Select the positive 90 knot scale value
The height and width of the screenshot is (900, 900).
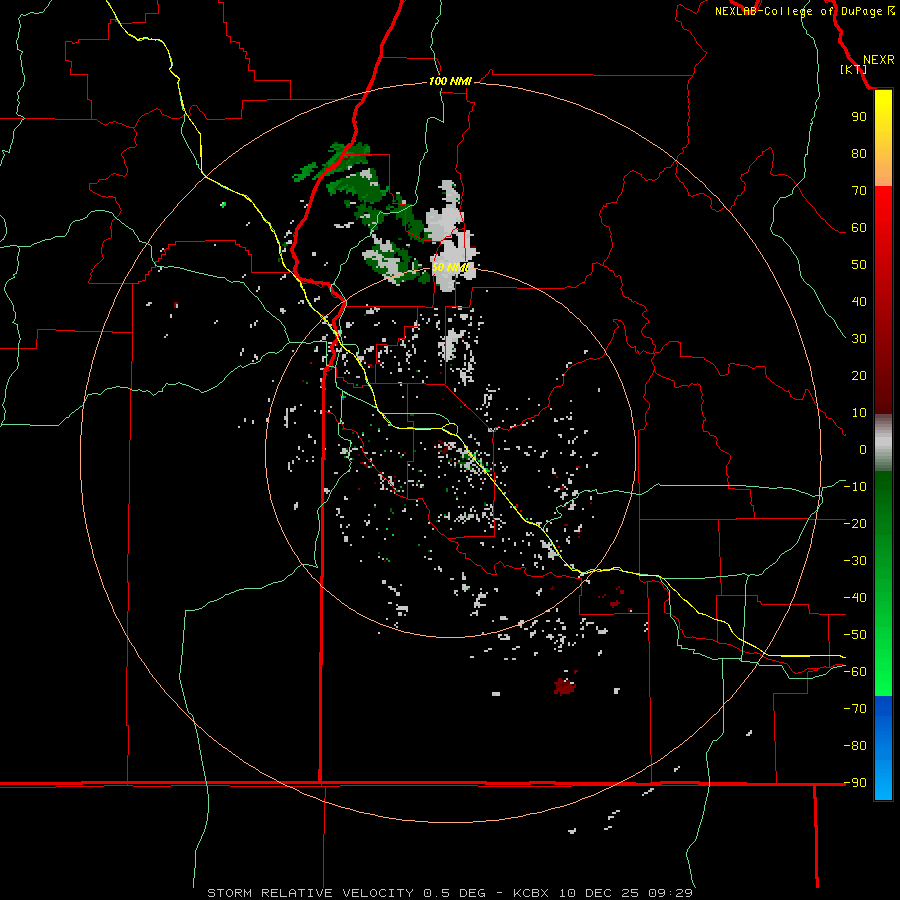[859, 117]
